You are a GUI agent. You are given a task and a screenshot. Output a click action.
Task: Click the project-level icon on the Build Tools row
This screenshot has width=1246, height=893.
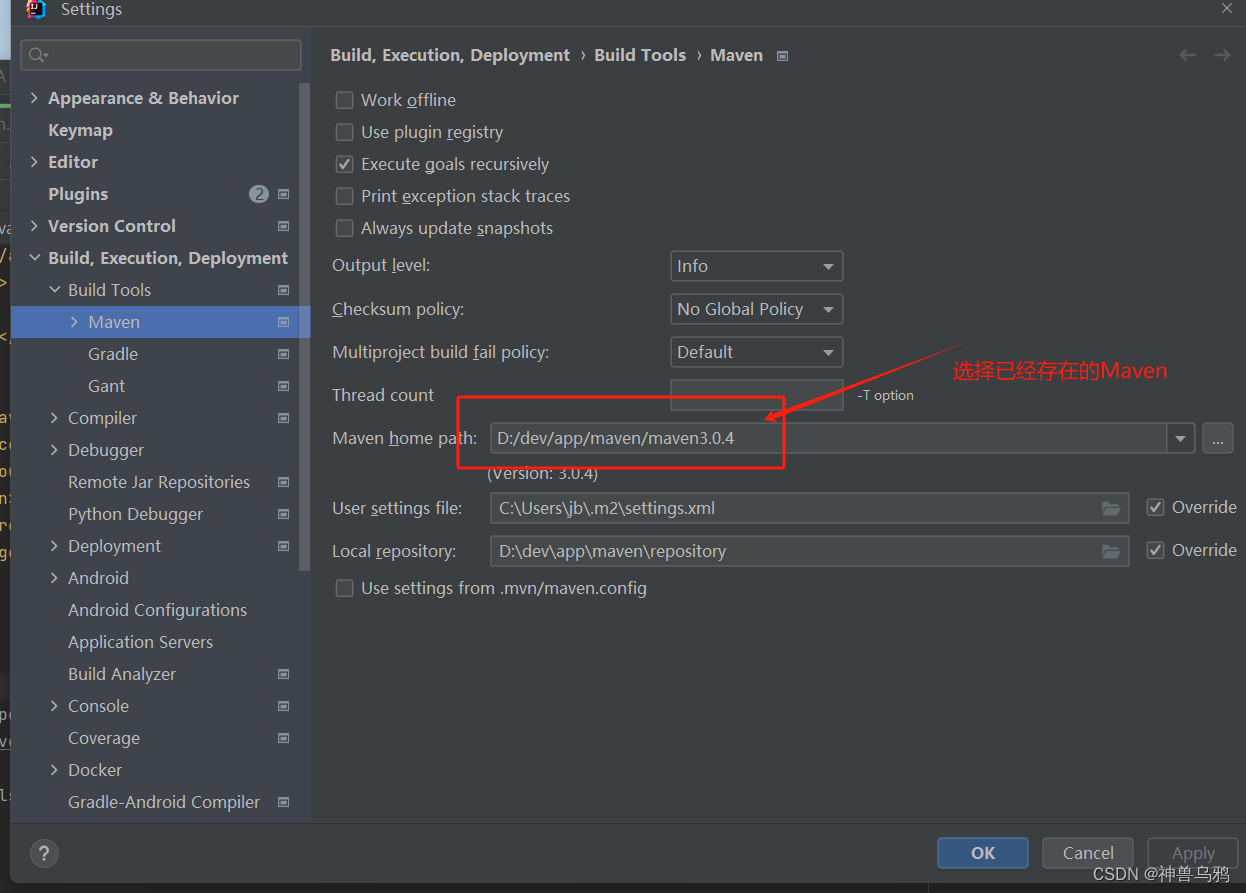pos(284,290)
